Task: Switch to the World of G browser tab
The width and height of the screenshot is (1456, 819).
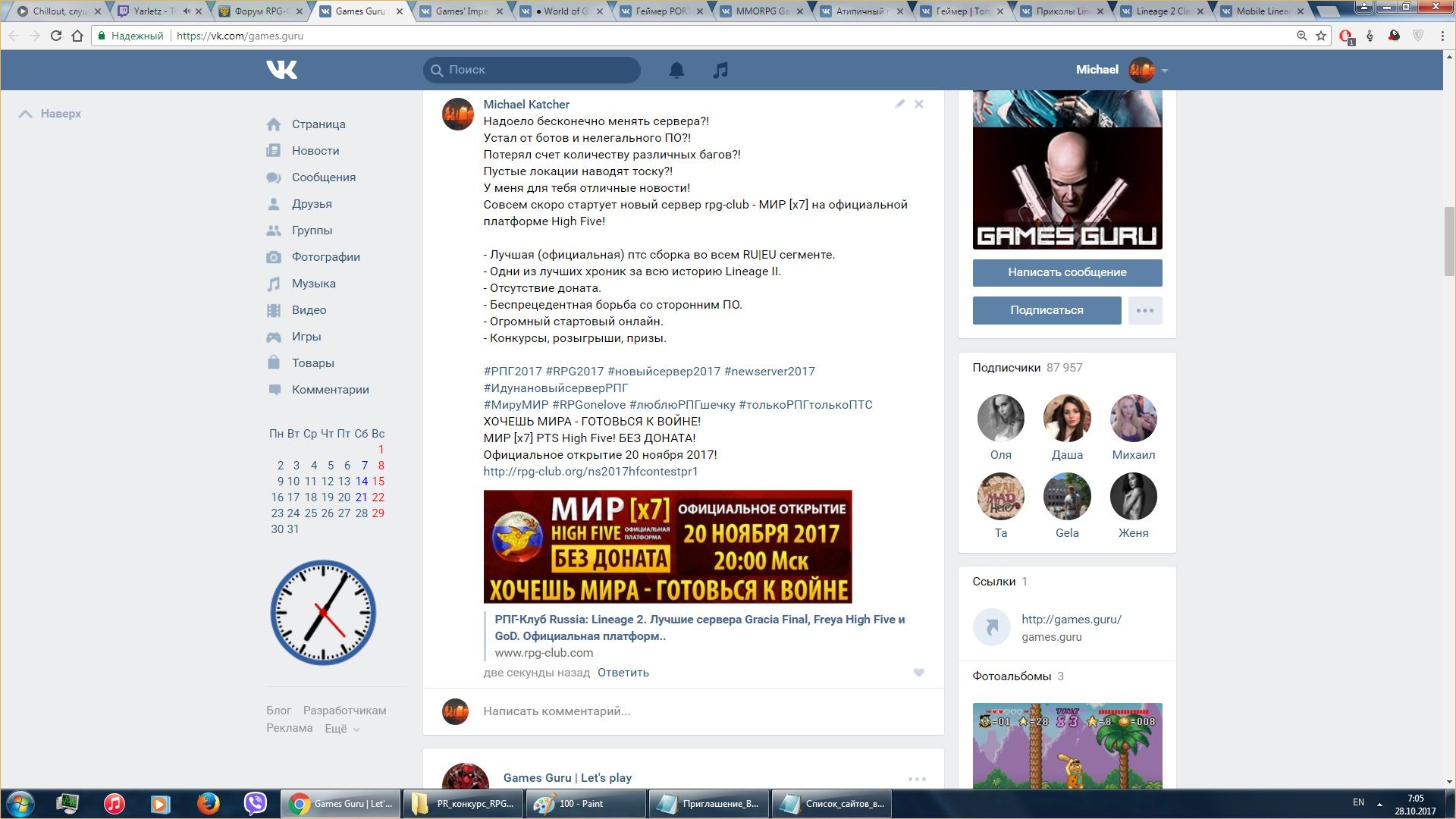Action: pos(563,11)
